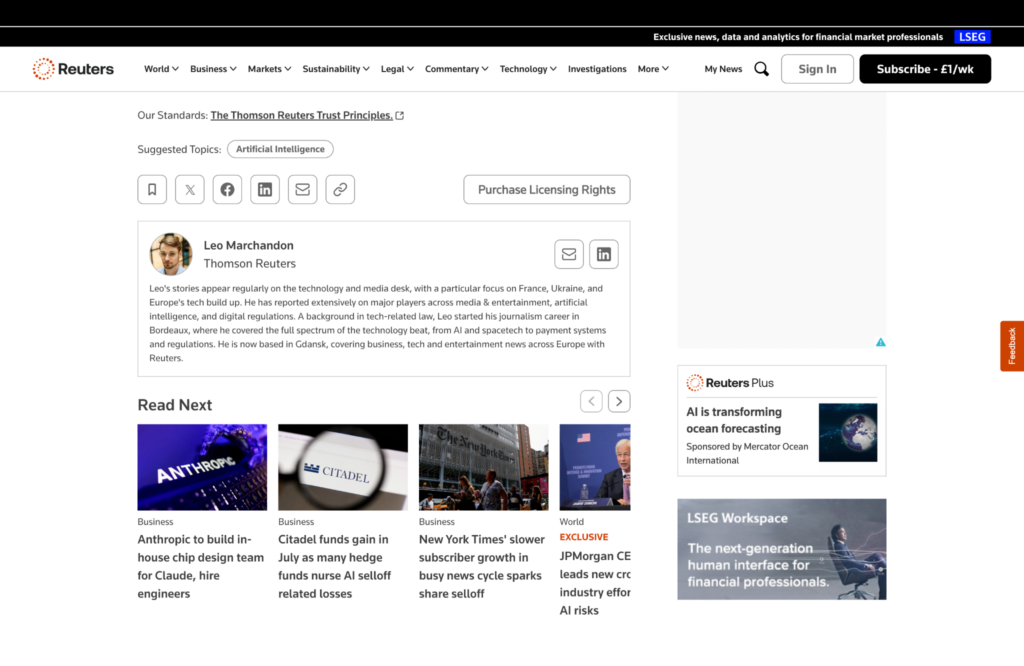The image size is (1024, 666).
Task: Click Business label above Citadel headline
Action: pyautogui.click(x=296, y=522)
